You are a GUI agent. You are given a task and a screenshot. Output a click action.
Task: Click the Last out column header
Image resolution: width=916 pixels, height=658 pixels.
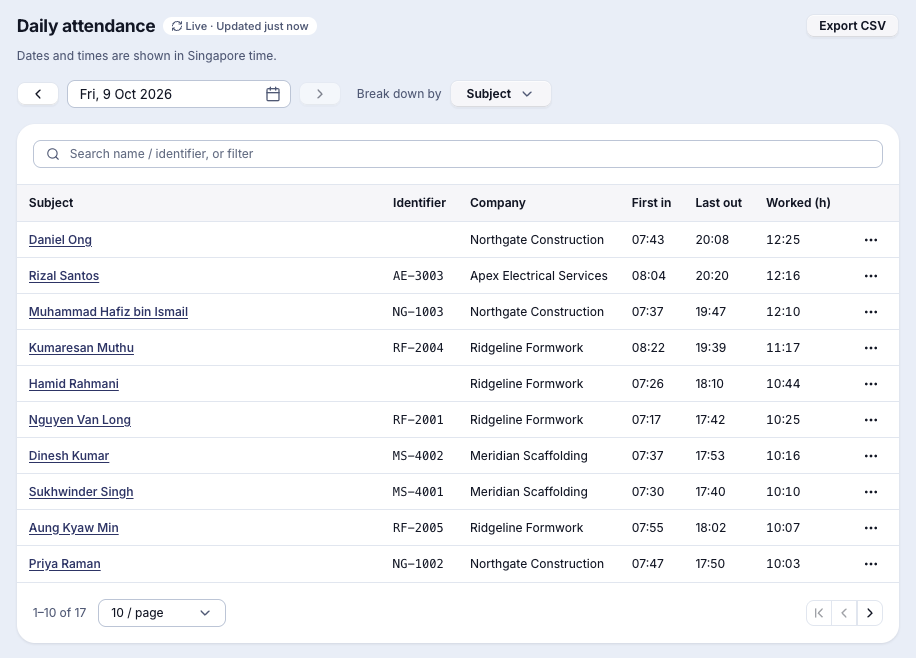(x=718, y=203)
